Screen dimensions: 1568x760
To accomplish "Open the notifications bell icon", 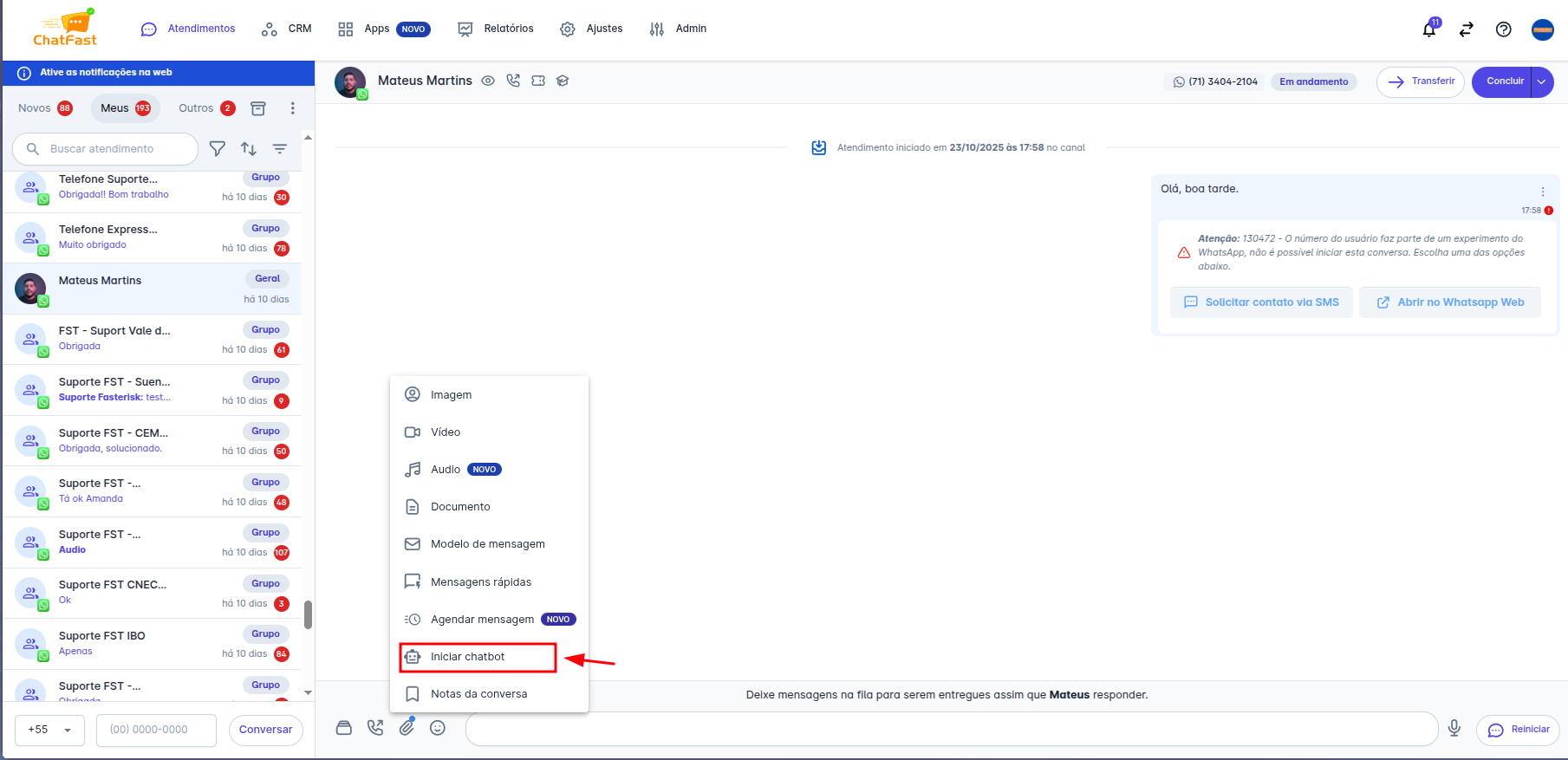I will [1429, 29].
